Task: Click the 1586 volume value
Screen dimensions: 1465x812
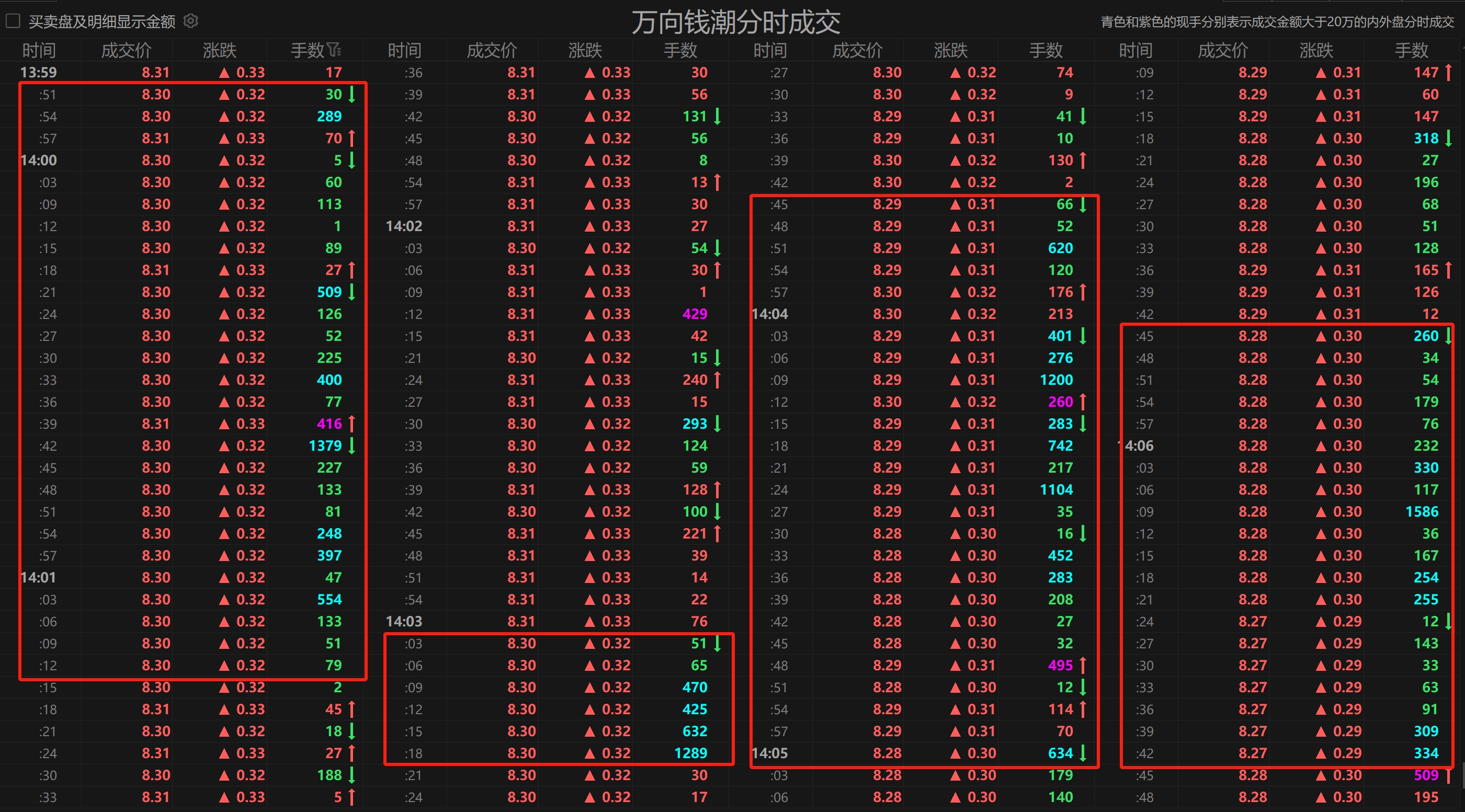Action: click(x=1422, y=512)
